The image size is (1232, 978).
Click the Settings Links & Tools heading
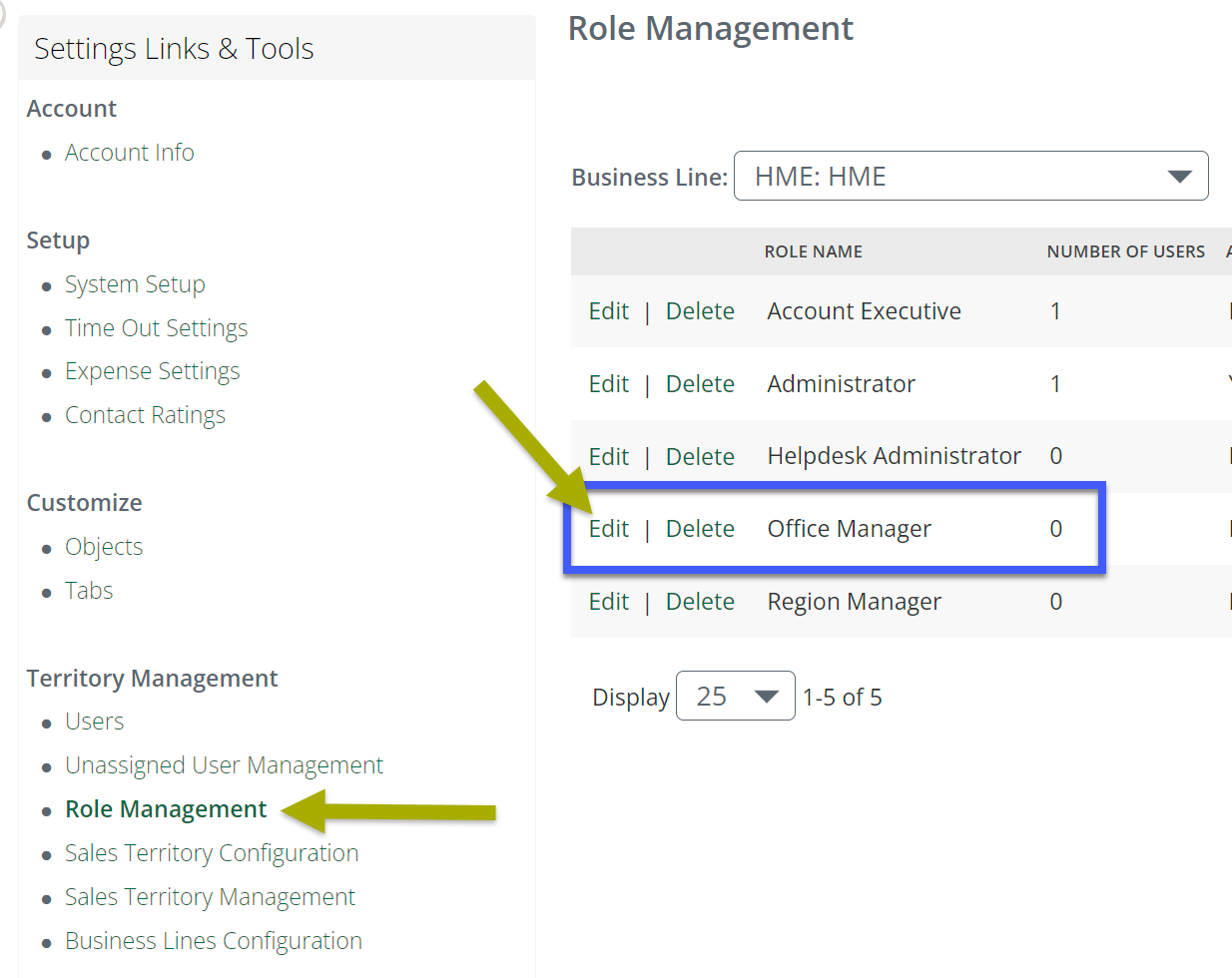174,49
